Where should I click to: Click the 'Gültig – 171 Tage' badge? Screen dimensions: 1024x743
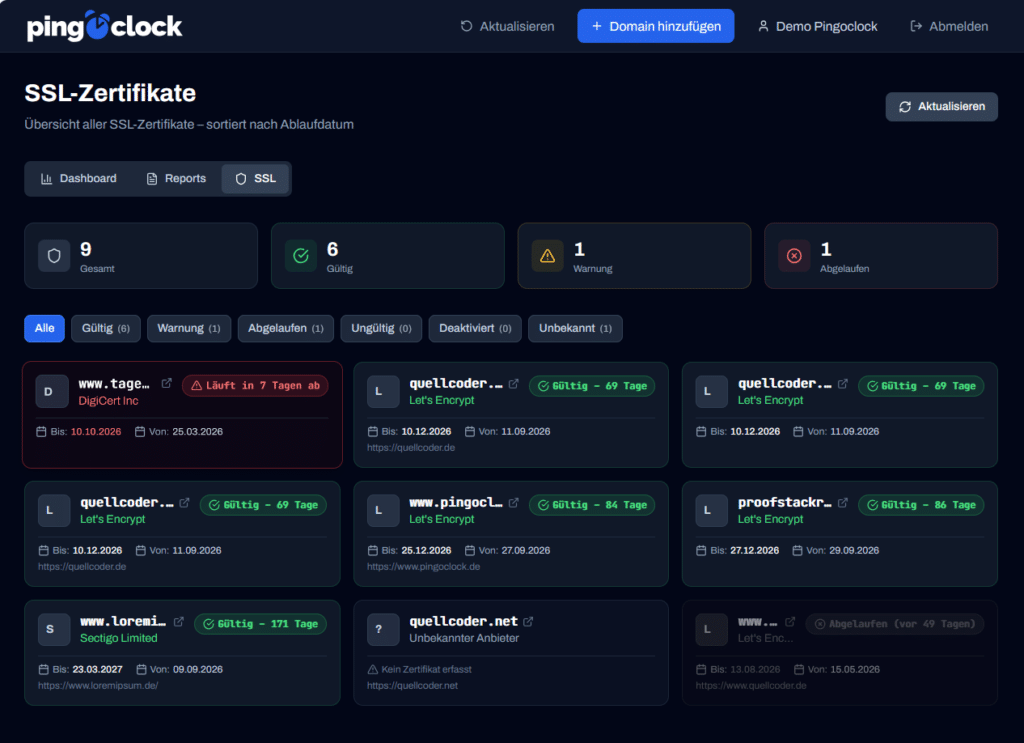click(x=261, y=624)
